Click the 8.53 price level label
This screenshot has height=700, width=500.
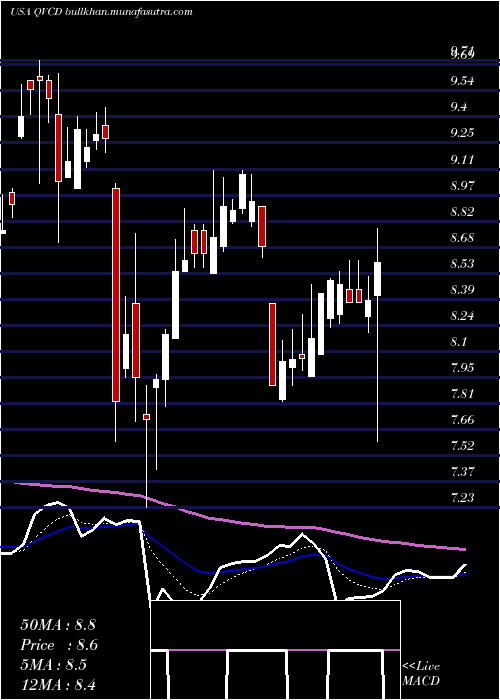click(462, 264)
